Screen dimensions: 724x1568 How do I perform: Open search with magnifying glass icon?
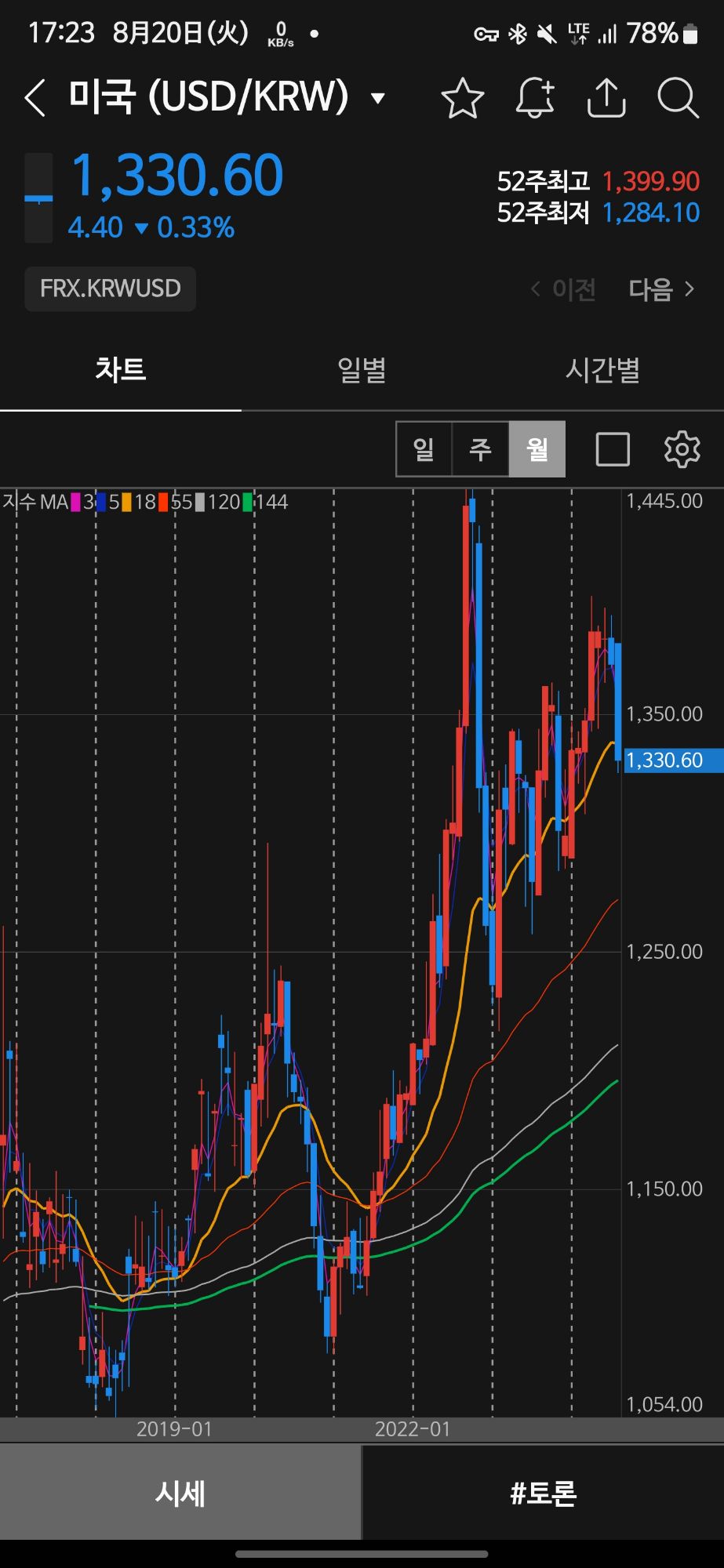click(x=678, y=99)
